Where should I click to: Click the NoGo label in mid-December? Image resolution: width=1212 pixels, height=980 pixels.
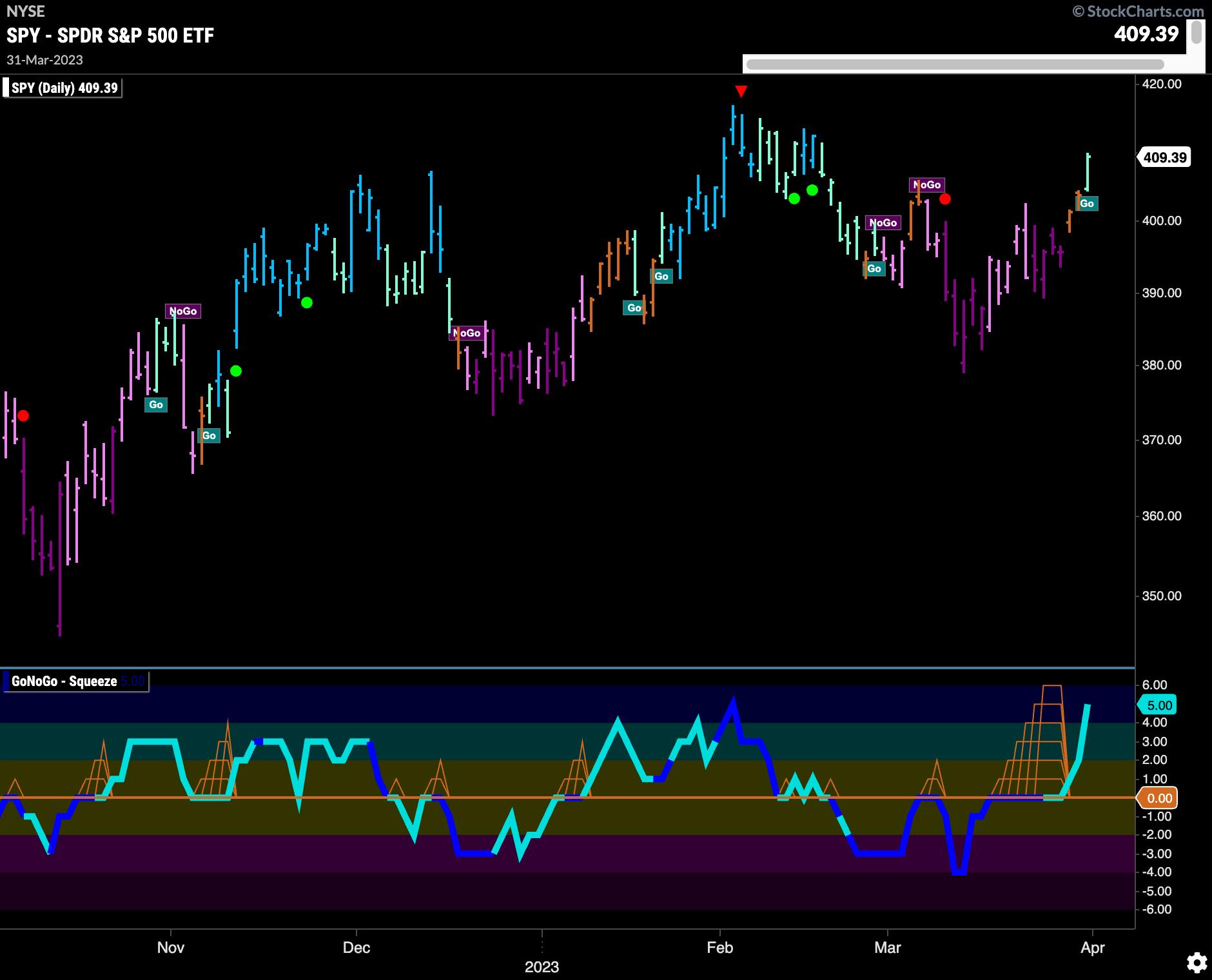tap(466, 333)
